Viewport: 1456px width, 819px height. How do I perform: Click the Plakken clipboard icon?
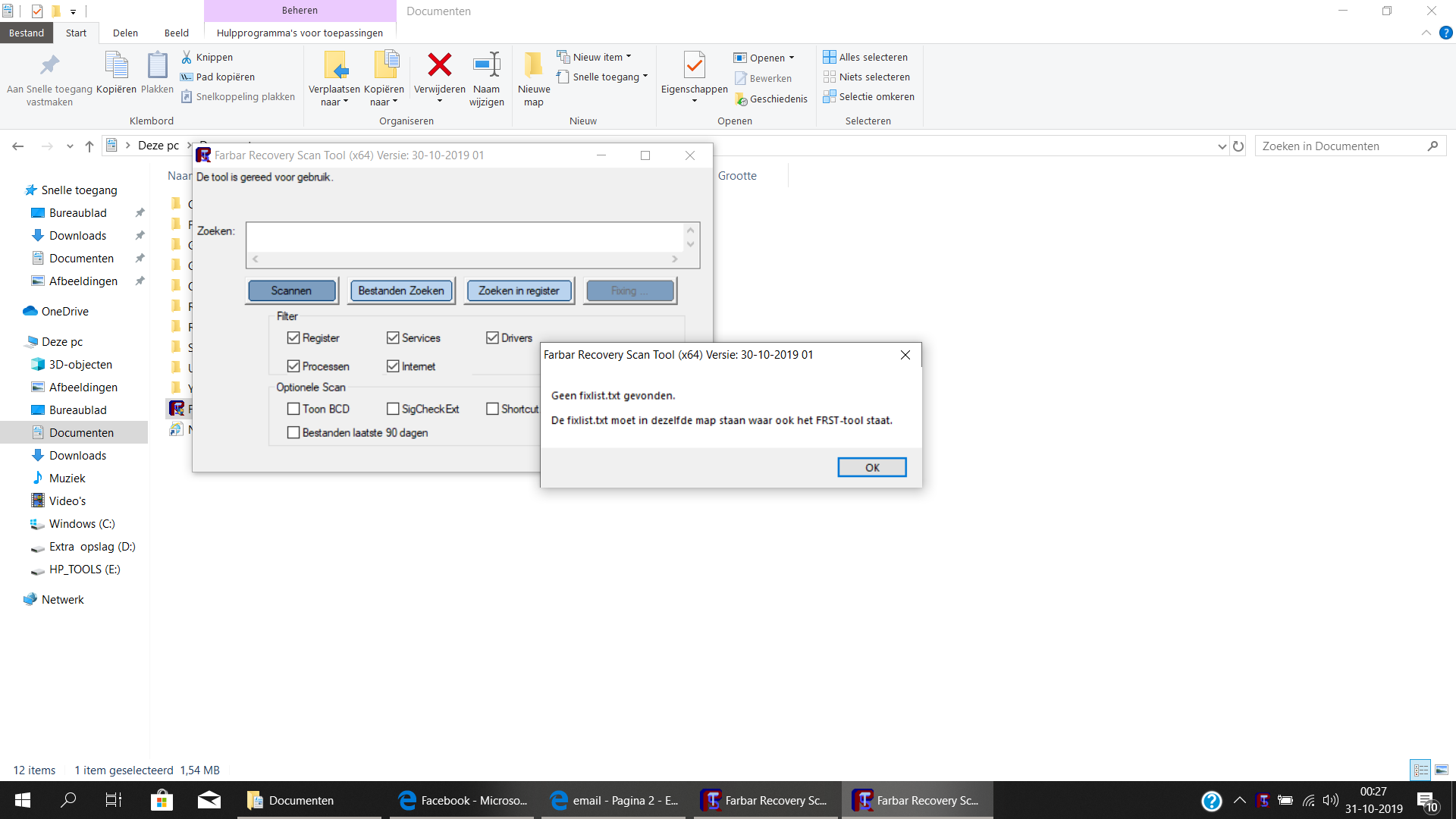point(157,66)
